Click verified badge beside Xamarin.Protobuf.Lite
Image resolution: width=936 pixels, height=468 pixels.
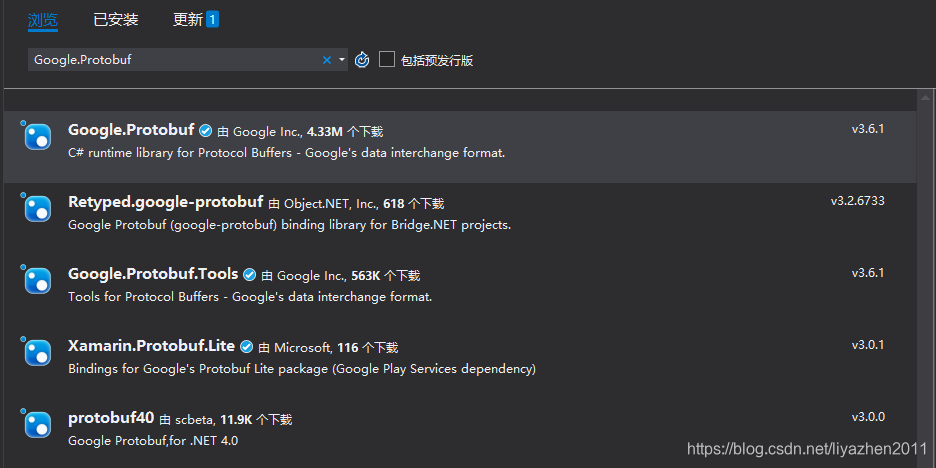pyautogui.click(x=246, y=347)
